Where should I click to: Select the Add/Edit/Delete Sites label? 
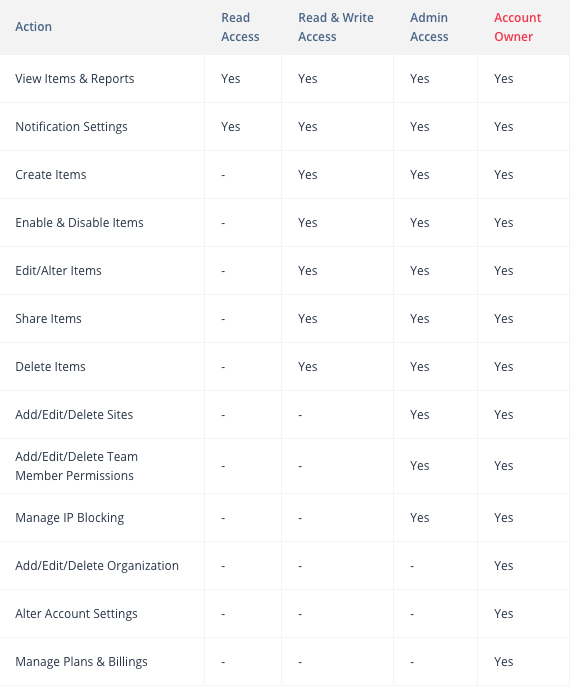[74, 415]
